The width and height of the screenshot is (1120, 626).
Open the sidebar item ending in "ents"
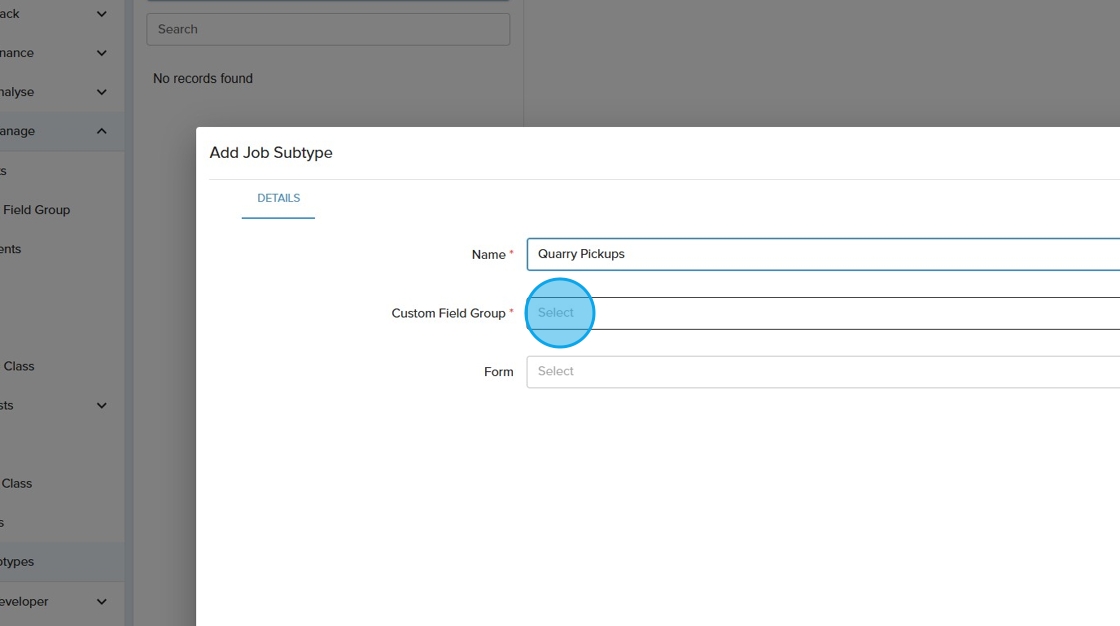click(x=10, y=249)
